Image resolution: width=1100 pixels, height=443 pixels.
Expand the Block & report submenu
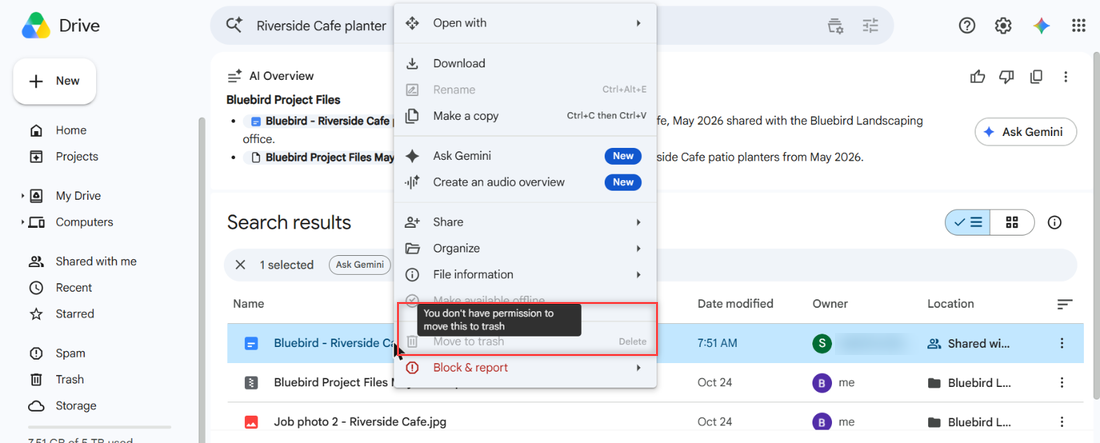click(x=525, y=367)
